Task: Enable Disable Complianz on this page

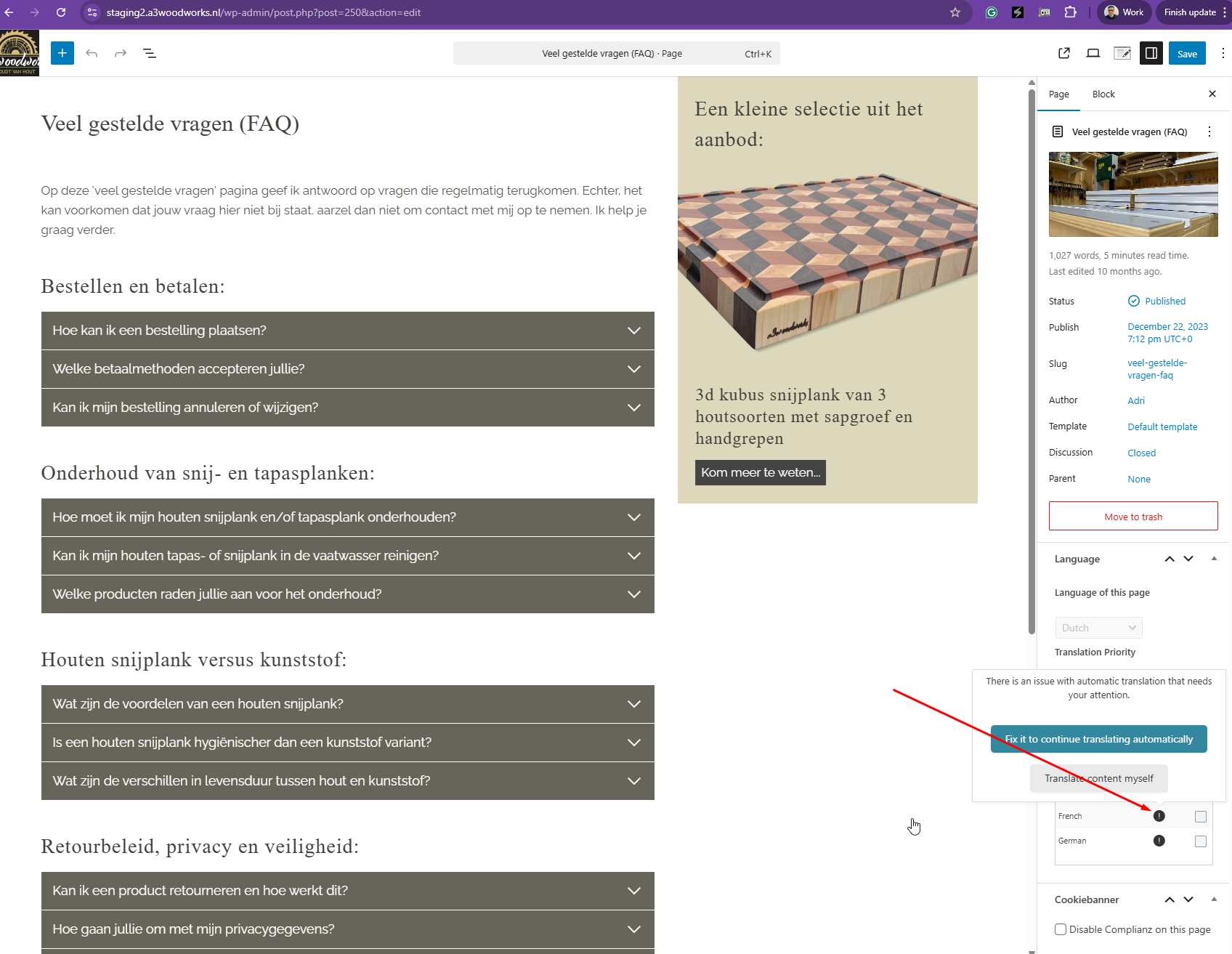Action: pyautogui.click(x=1061, y=929)
